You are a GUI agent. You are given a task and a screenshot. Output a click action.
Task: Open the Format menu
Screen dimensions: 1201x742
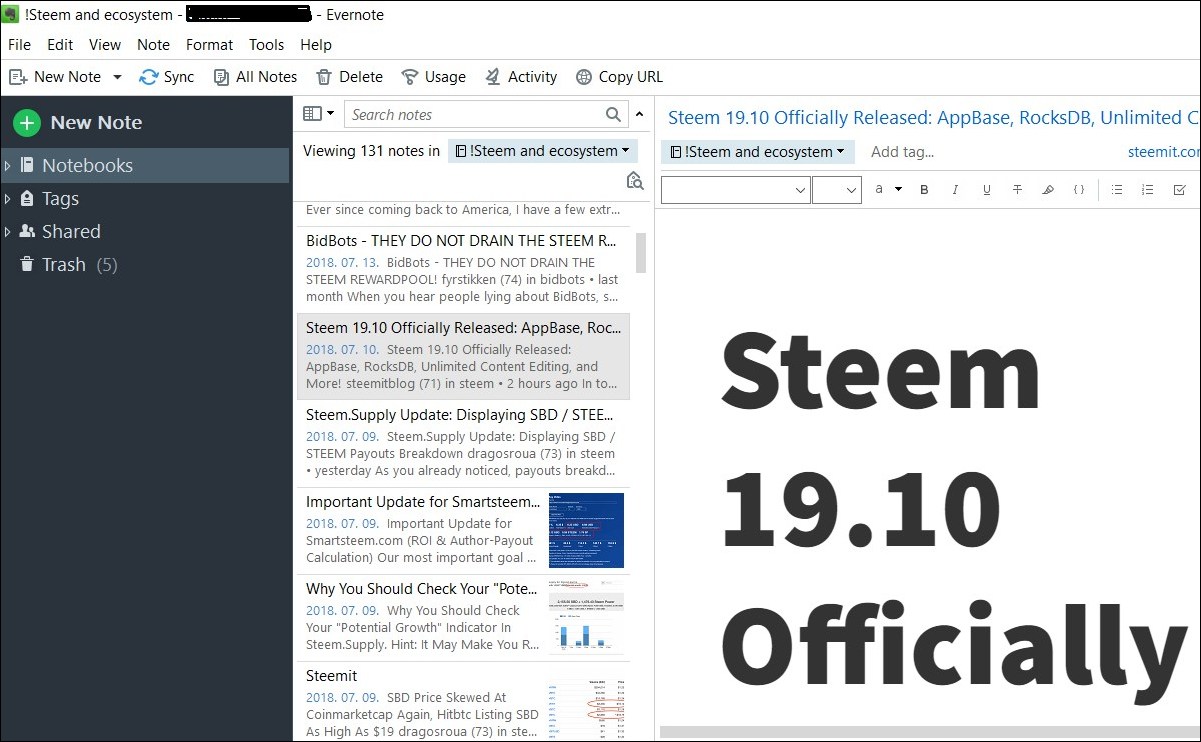tap(209, 45)
